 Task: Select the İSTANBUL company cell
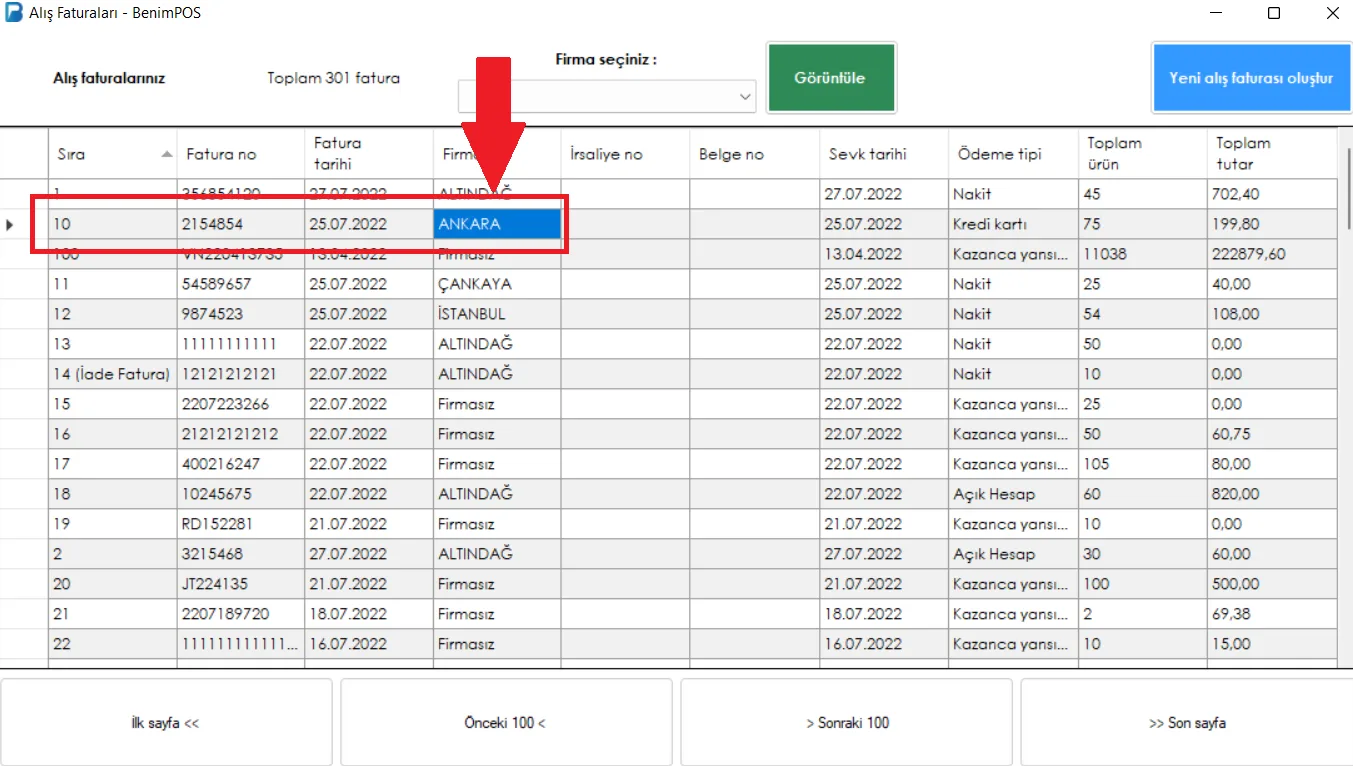pos(497,314)
